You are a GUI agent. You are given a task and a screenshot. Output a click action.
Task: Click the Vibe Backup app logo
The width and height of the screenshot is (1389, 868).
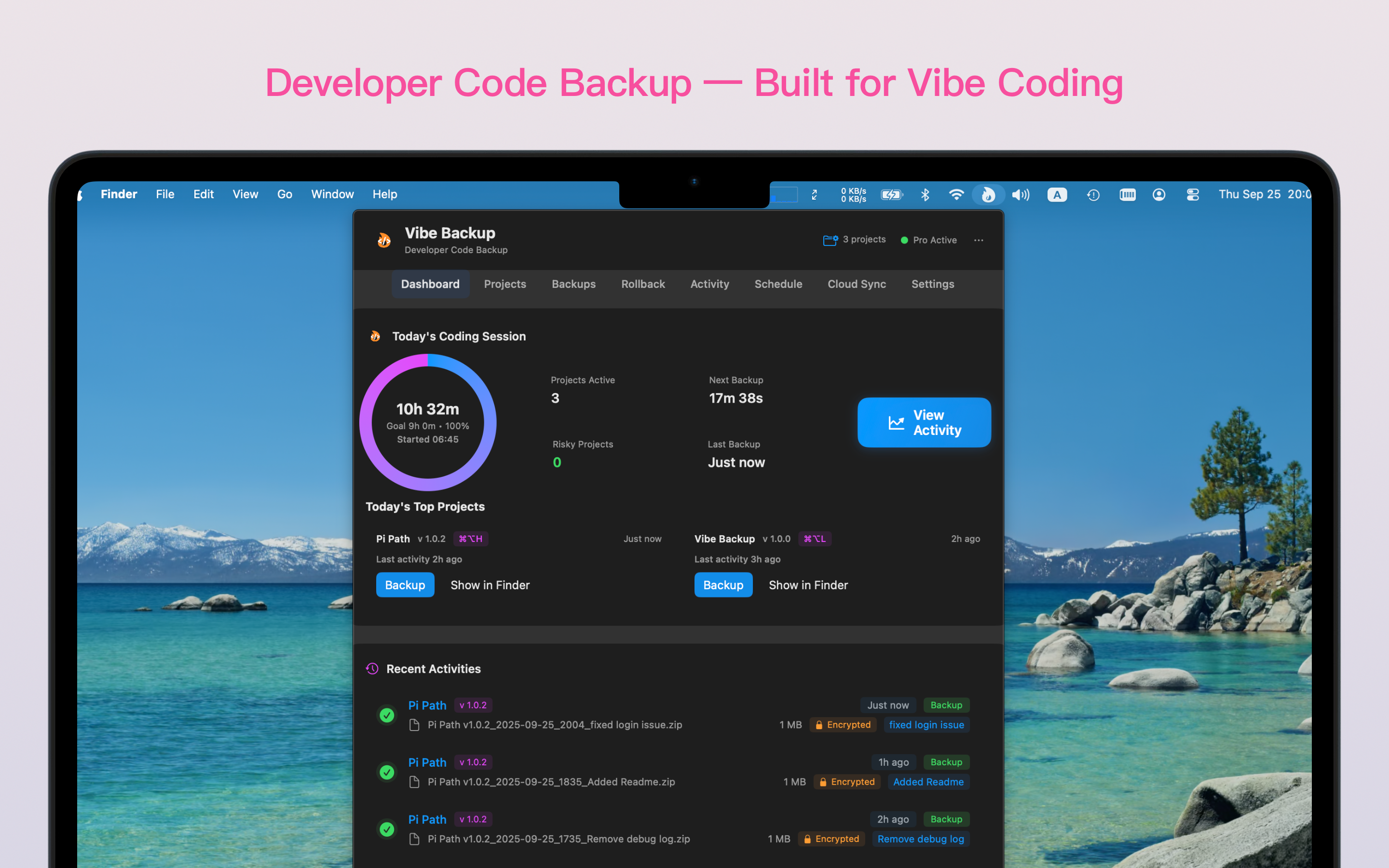point(384,240)
